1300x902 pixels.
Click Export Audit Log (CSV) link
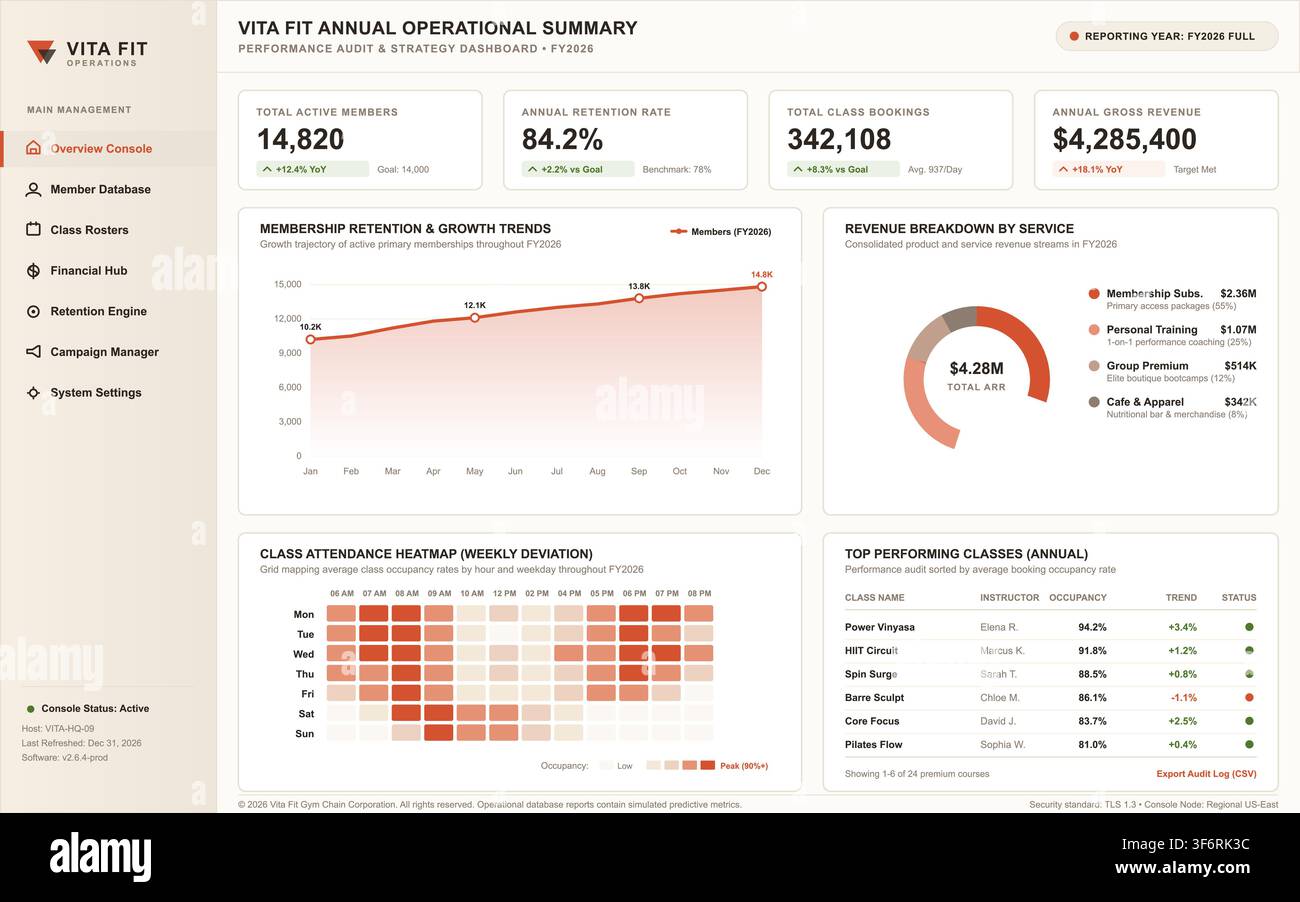1206,774
